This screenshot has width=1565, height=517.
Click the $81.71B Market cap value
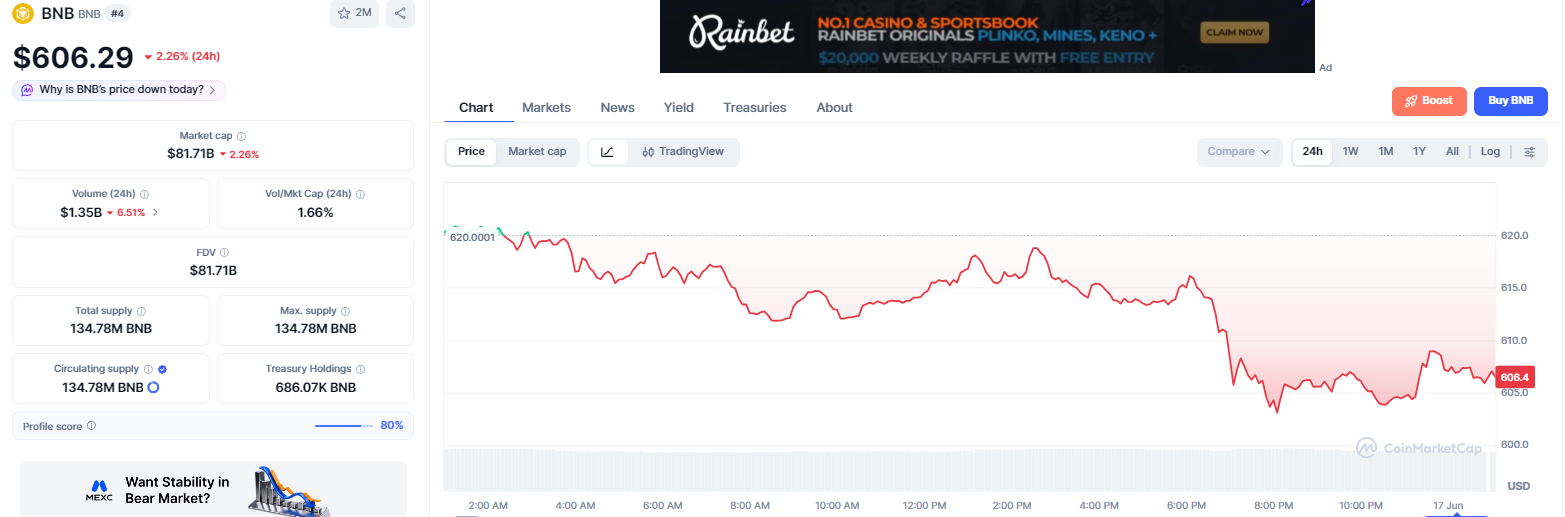[189, 154]
